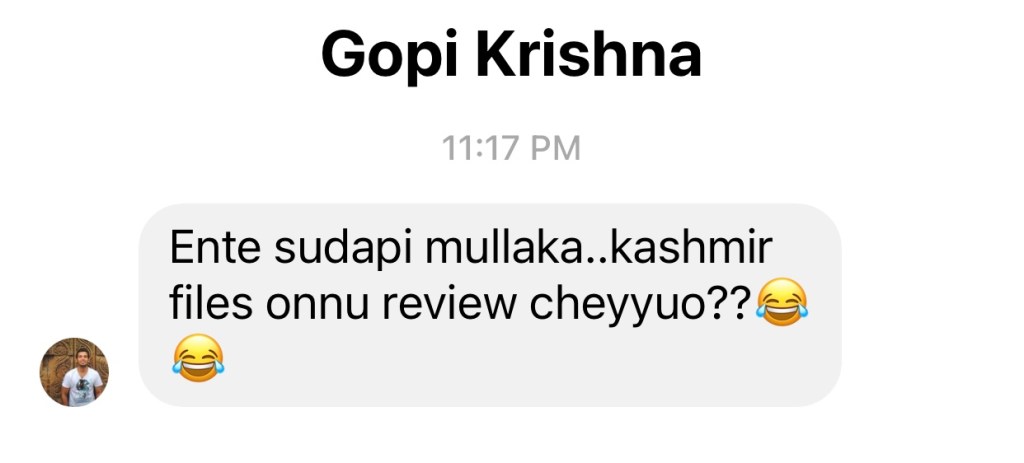
Task: Click the laughing emoji after "cheyyuo??"
Action: (782, 302)
